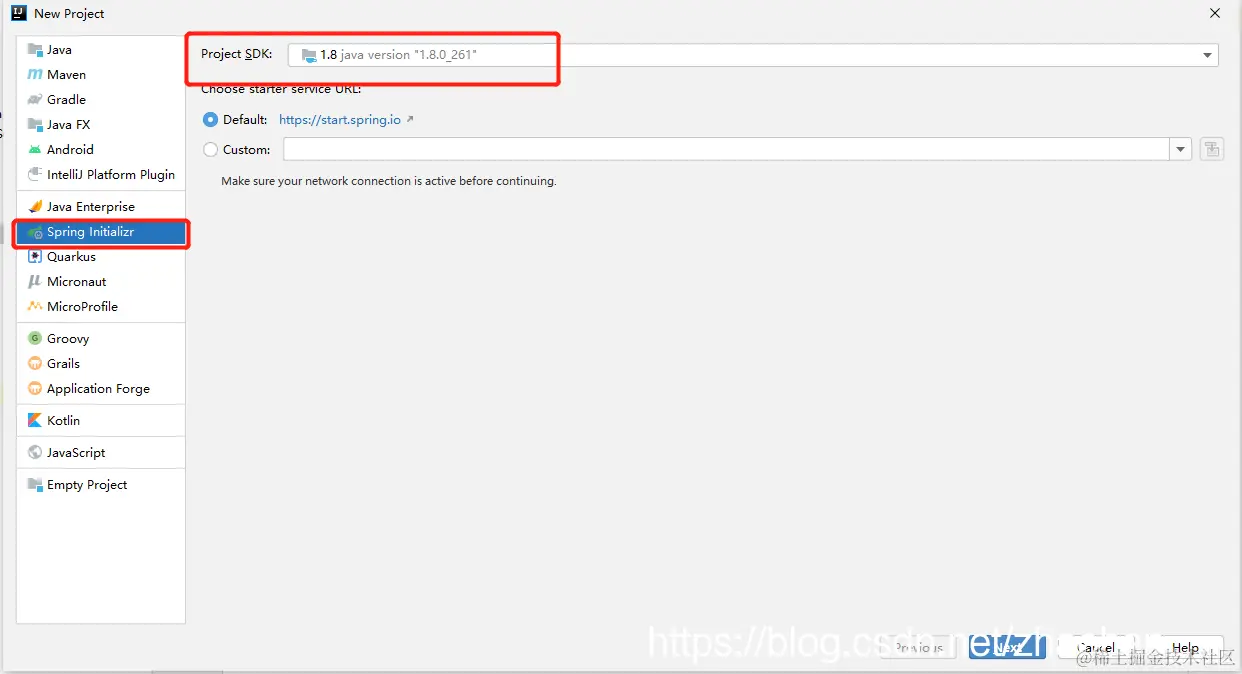
Task: Expand the Custom URL history dropdown arrow
Action: point(1181,150)
